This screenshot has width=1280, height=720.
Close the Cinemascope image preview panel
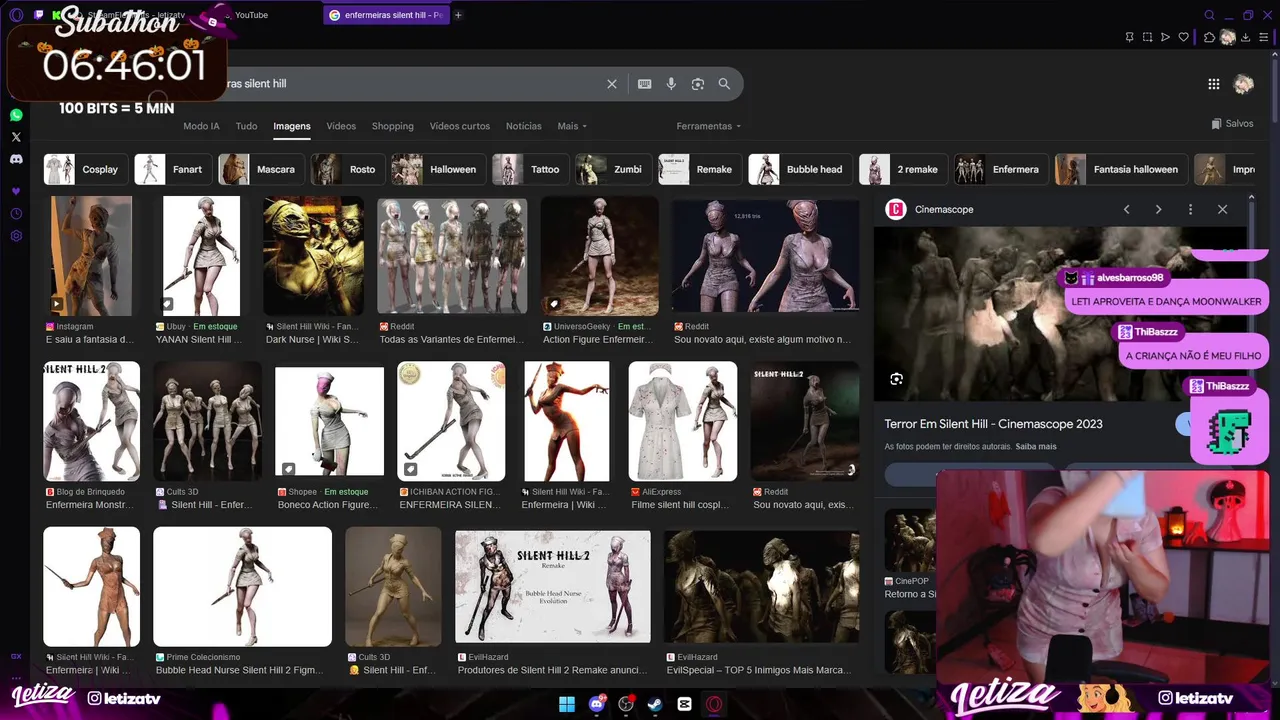pyautogui.click(x=1222, y=210)
